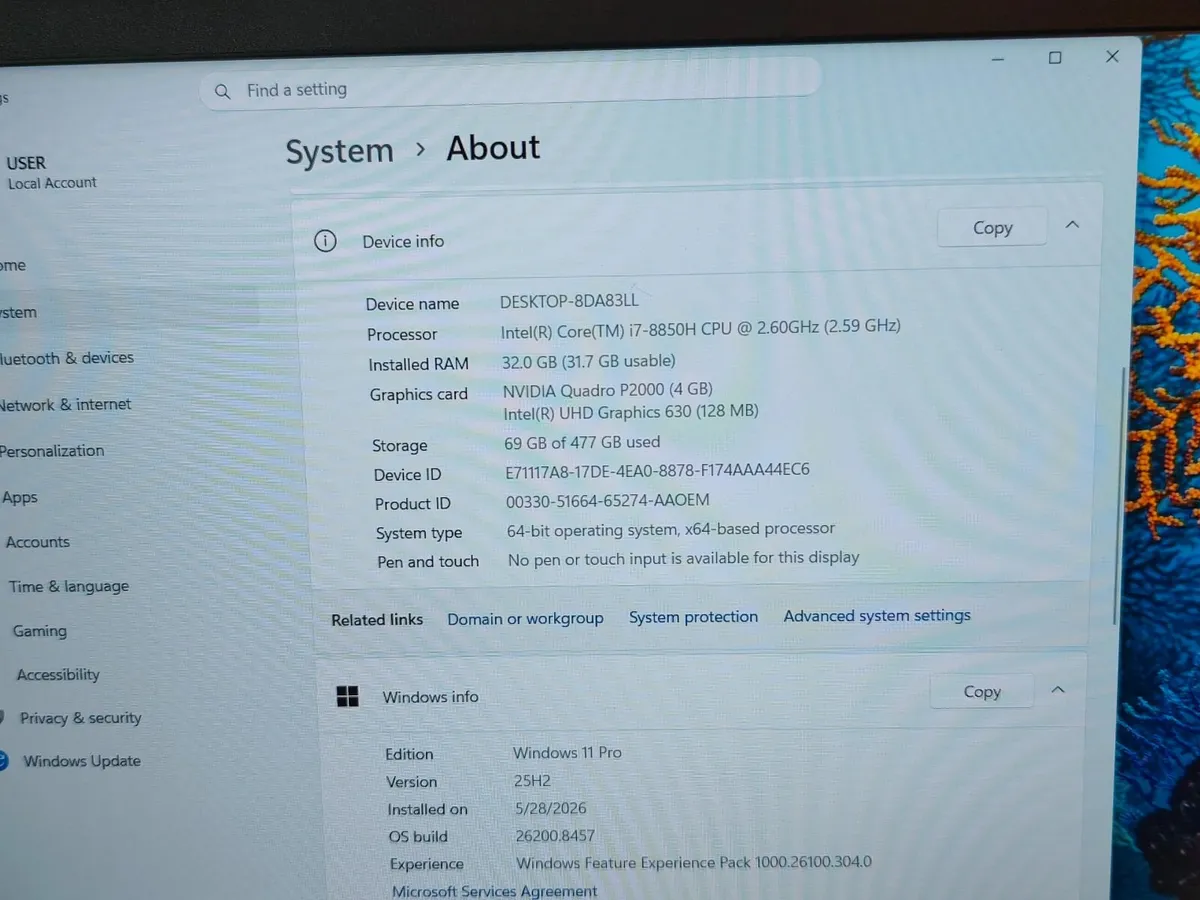1200x900 pixels.
Task: Click the Intel(R) UHD Graphics 630 entry
Action: [631, 412]
